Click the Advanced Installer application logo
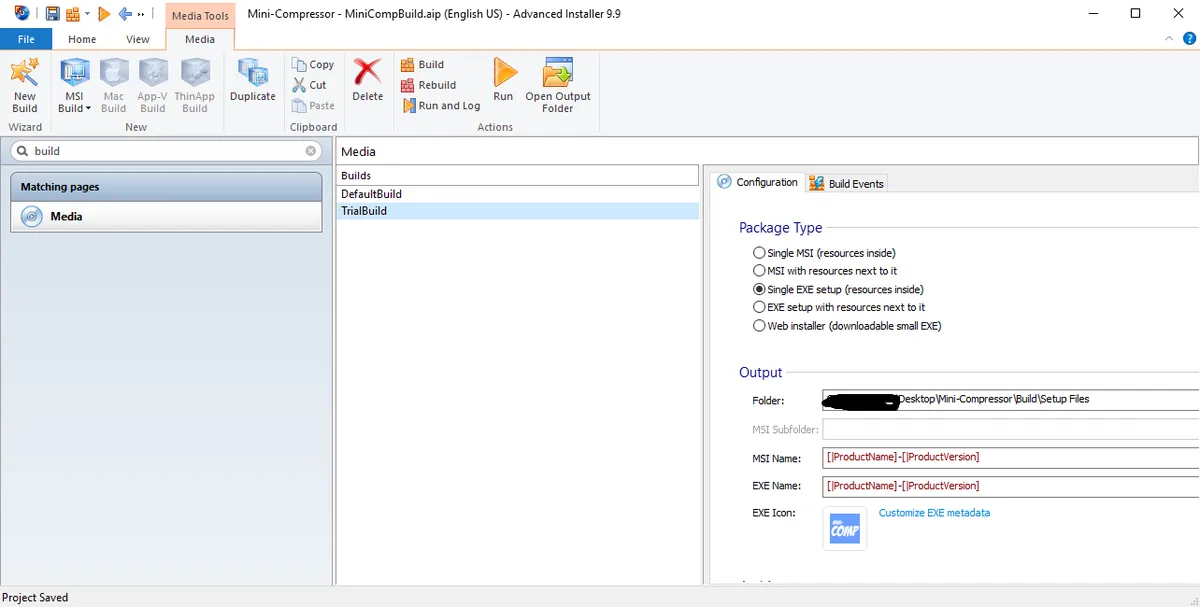 tap(22, 13)
